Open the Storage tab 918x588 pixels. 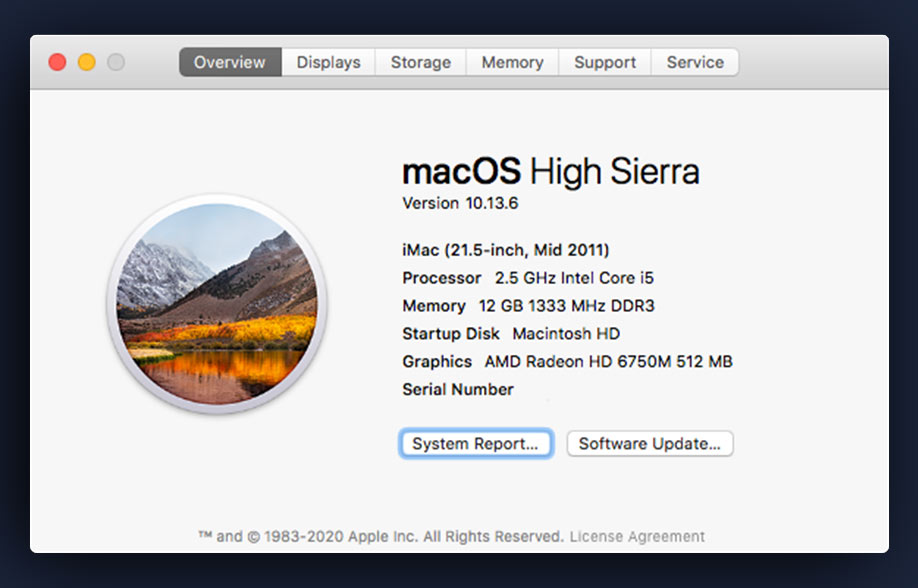pos(420,62)
